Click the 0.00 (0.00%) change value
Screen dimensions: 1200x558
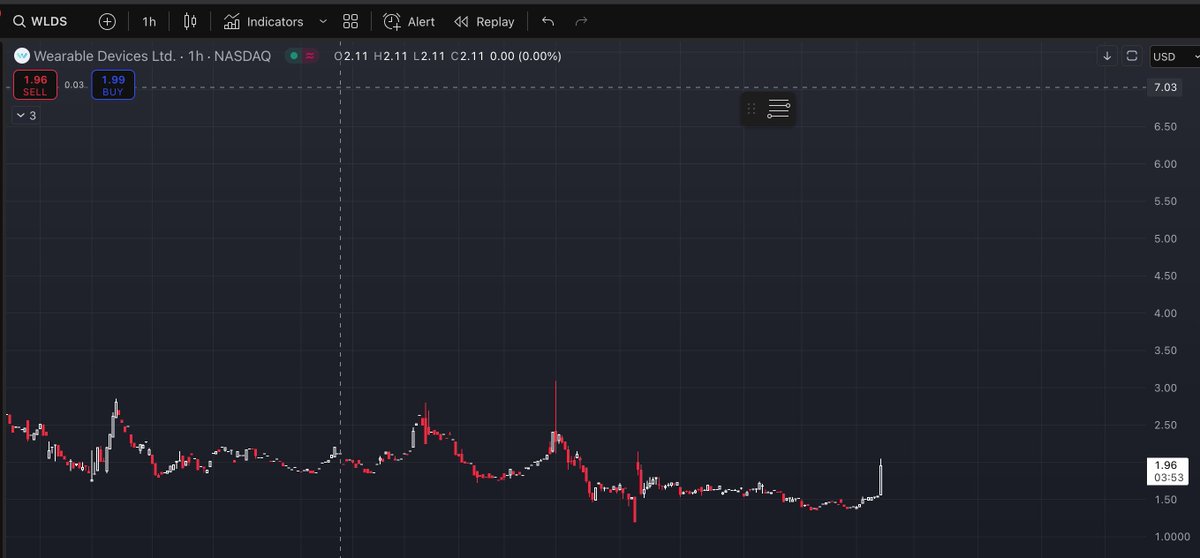527,56
